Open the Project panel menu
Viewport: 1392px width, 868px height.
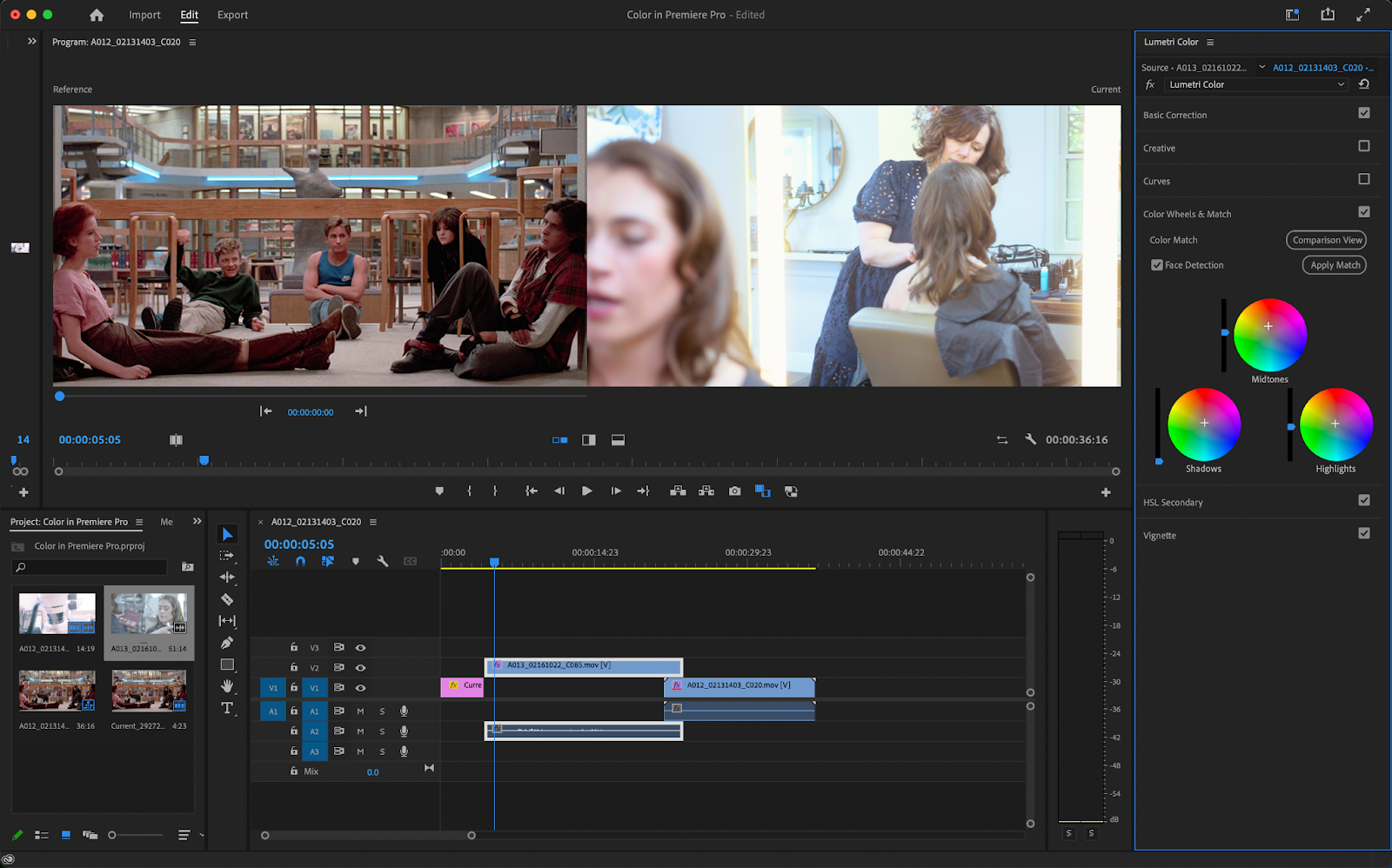point(139,523)
